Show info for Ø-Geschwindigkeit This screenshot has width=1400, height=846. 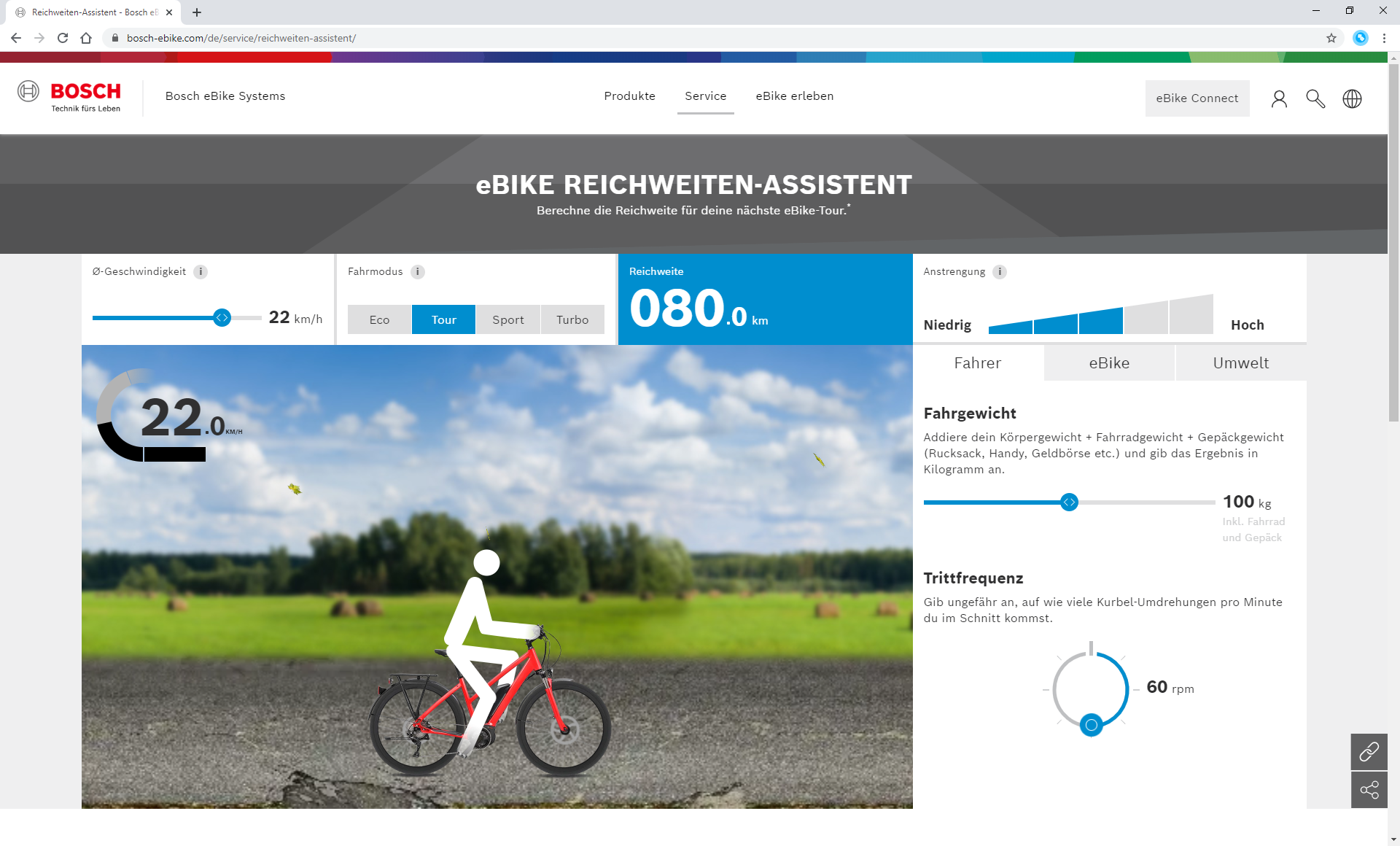201,271
